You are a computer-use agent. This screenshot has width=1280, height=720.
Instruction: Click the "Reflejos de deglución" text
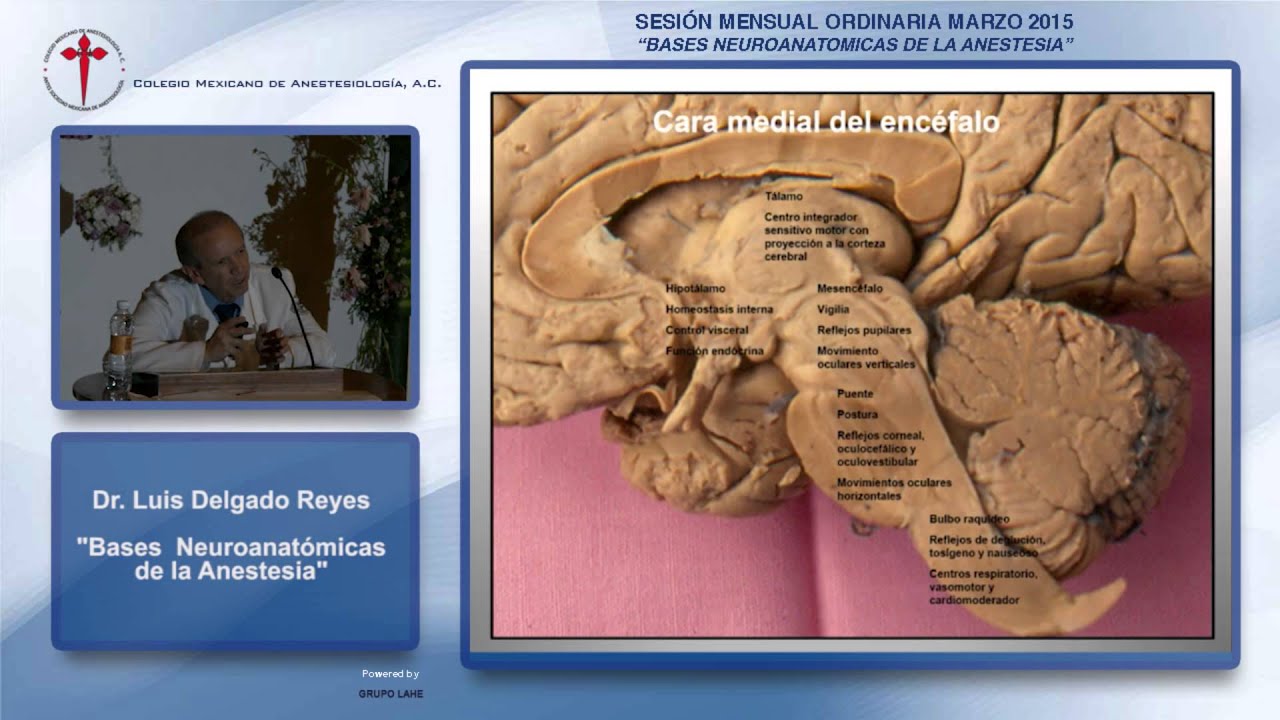[985, 546]
